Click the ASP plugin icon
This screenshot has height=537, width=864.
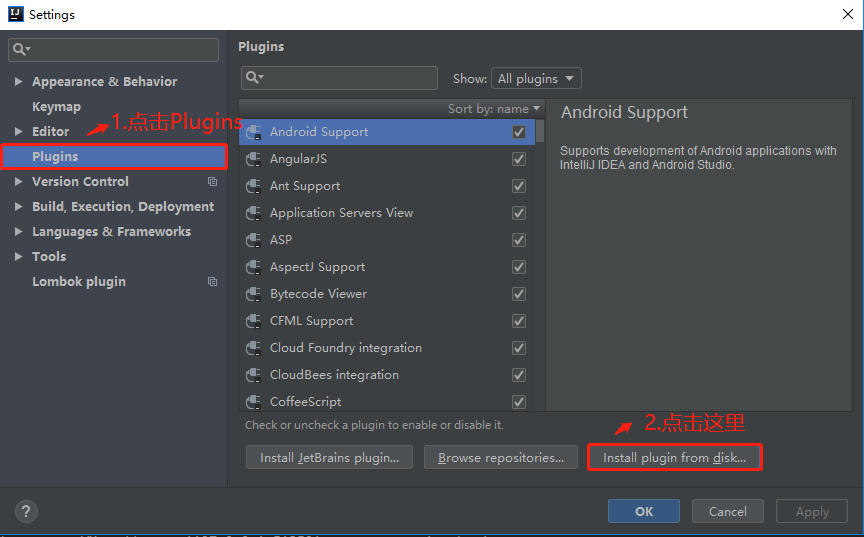[x=253, y=240]
